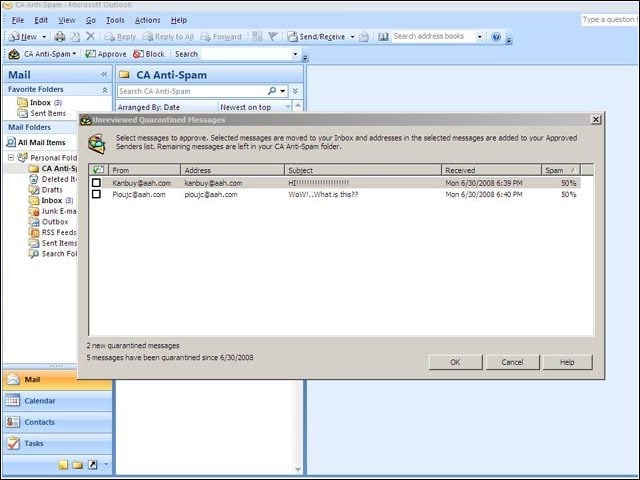Sort the list by the Address column
The image size is (640, 480).
click(x=232, y=170)
